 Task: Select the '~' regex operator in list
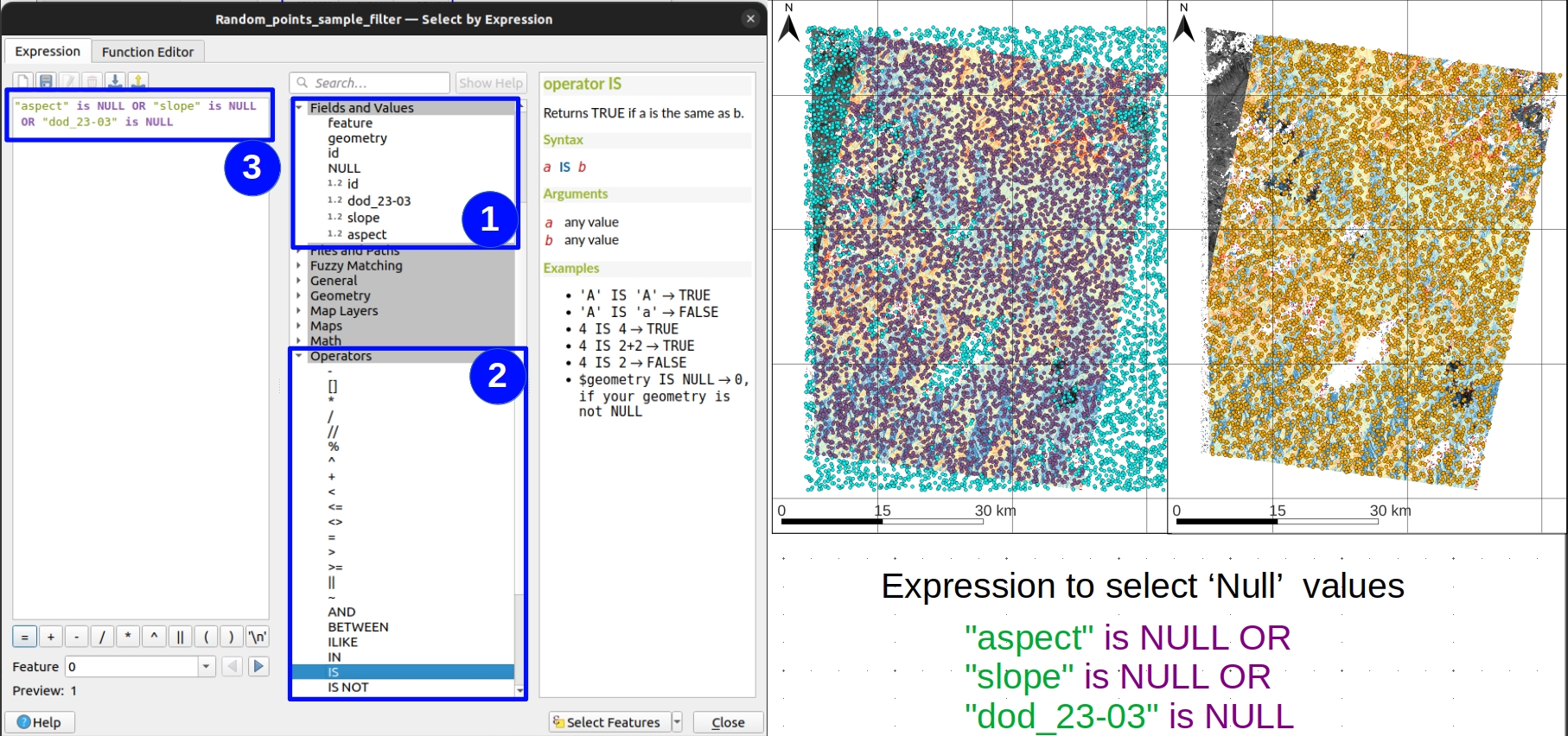coord(331,597)
